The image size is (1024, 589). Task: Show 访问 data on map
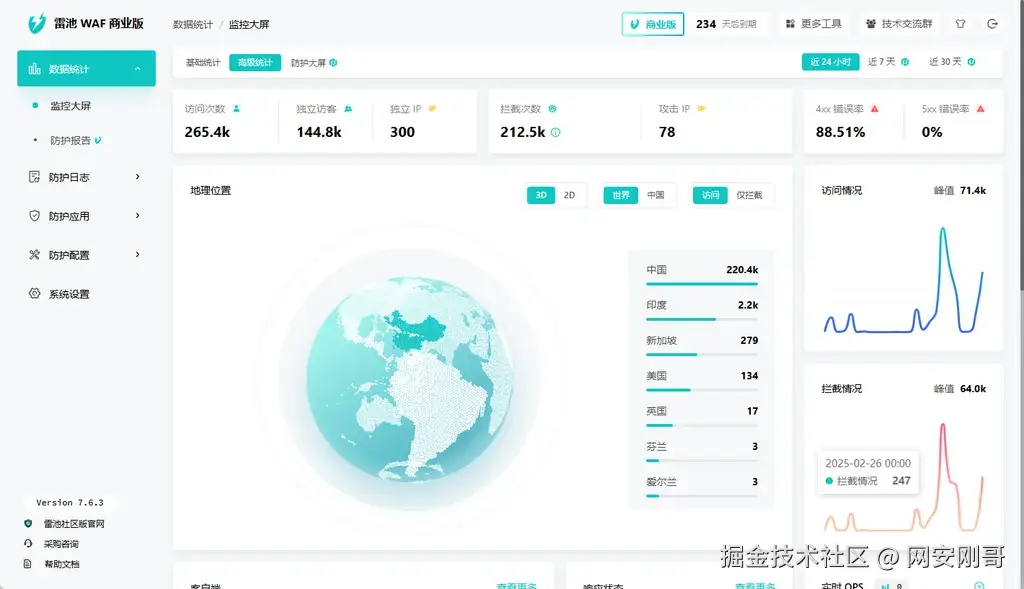coord(710,195)
